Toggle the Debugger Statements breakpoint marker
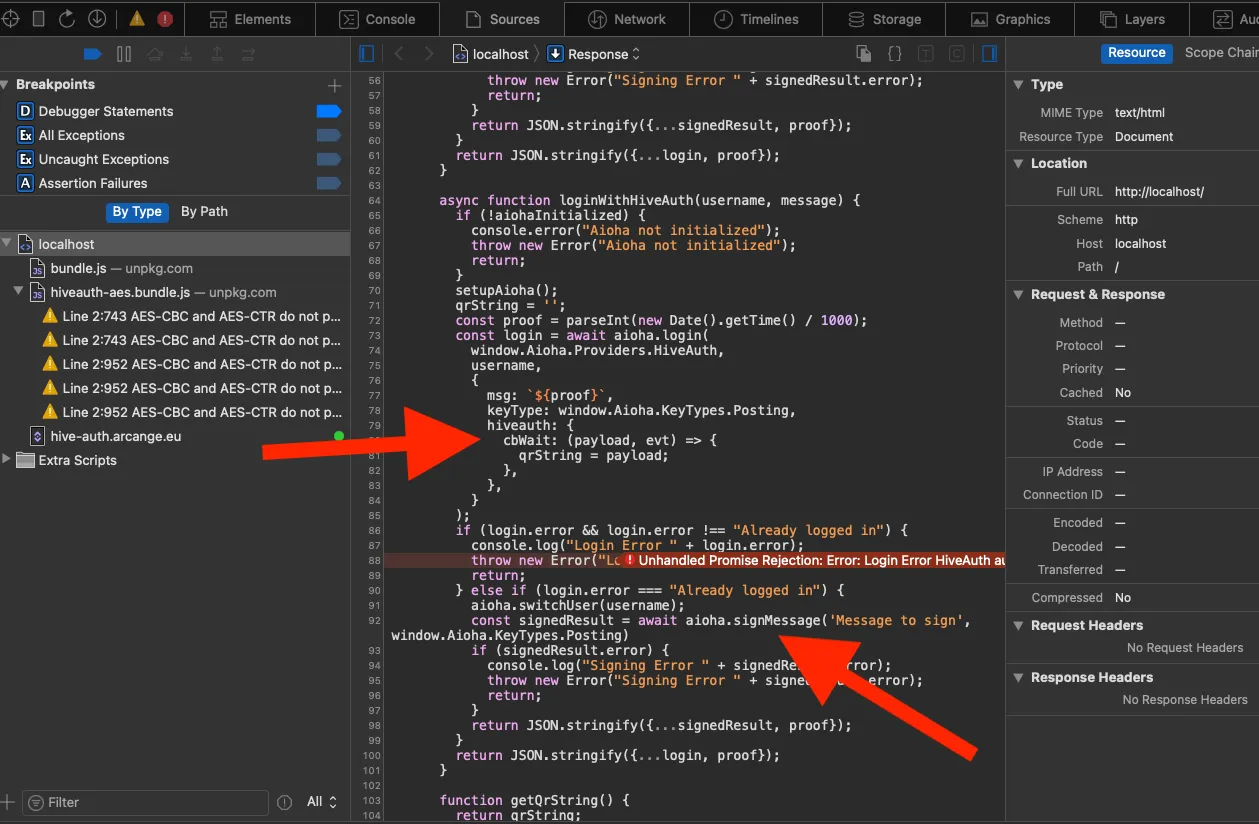Viewport: 1259px width, 824px height. coord(329,111)
